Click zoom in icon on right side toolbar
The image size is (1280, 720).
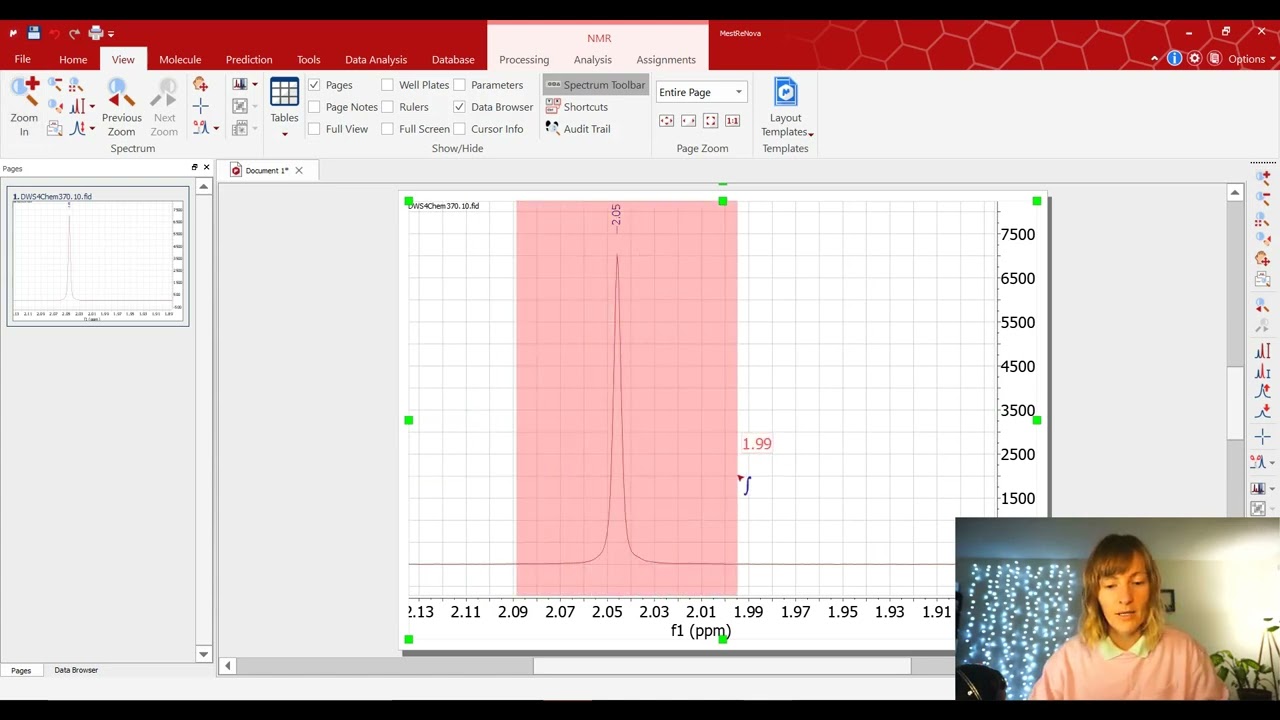[x=1262, y=177]
